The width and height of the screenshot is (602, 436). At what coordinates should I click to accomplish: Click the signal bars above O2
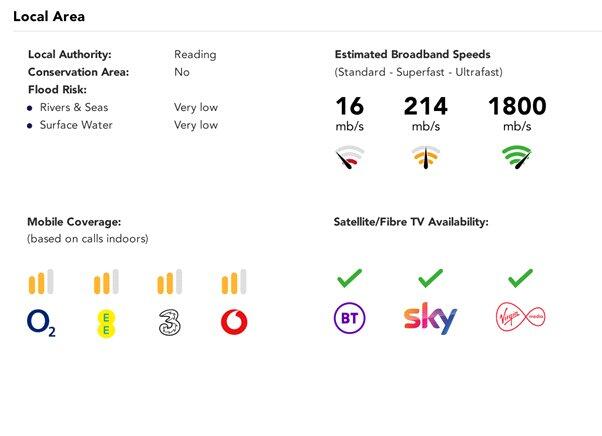pyautogui.click(x=41, y=283)
